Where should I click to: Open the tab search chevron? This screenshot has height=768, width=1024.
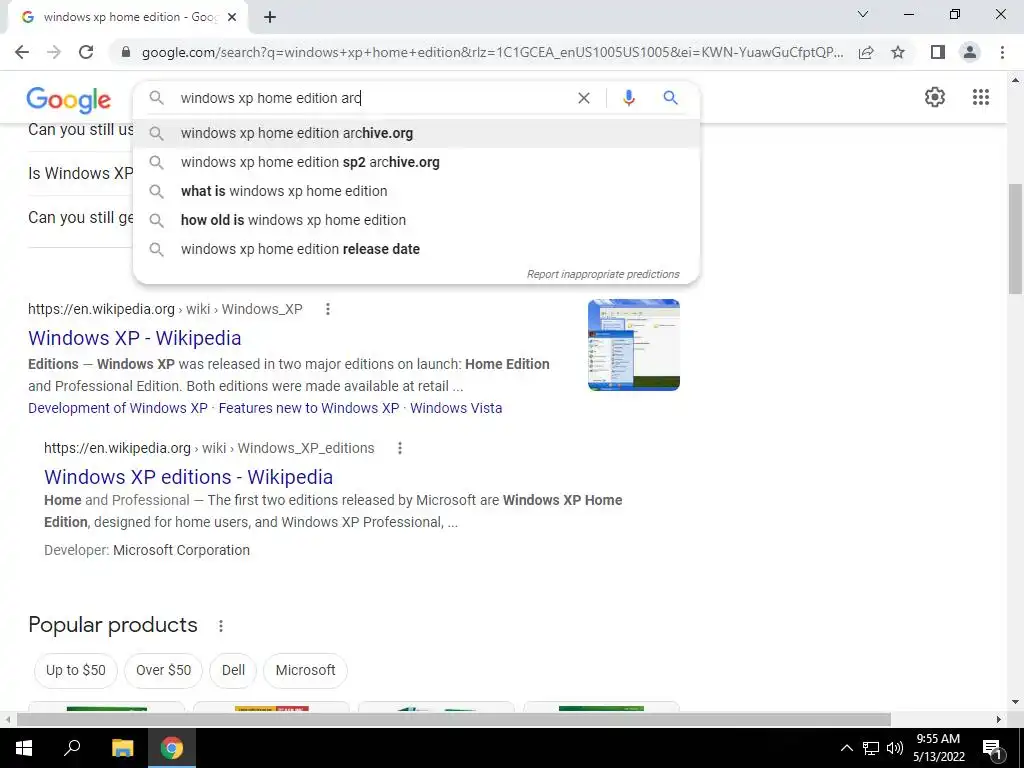click(863, 14)
